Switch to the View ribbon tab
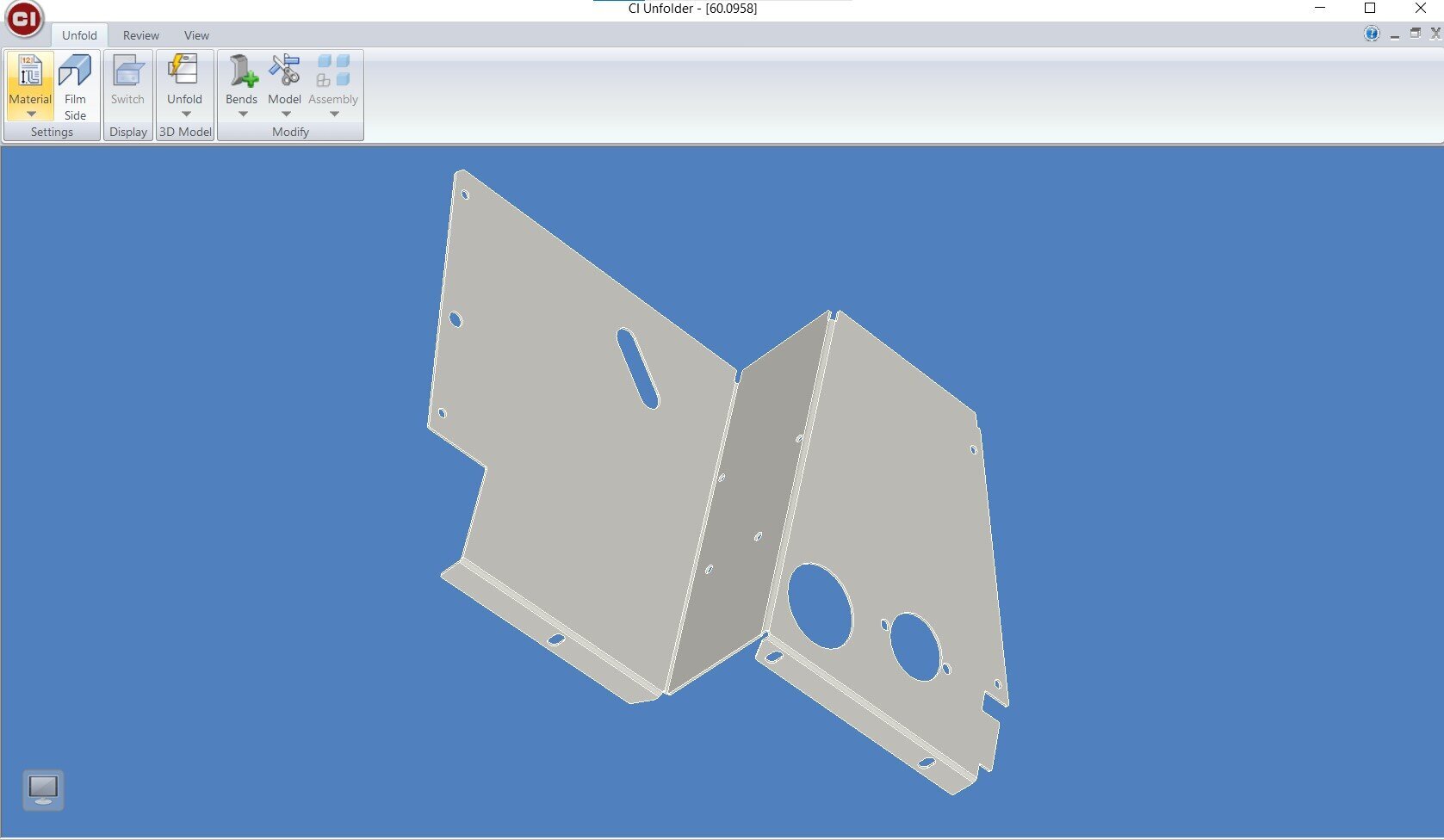Screen dimensions: 1444x840 [196, 35]
